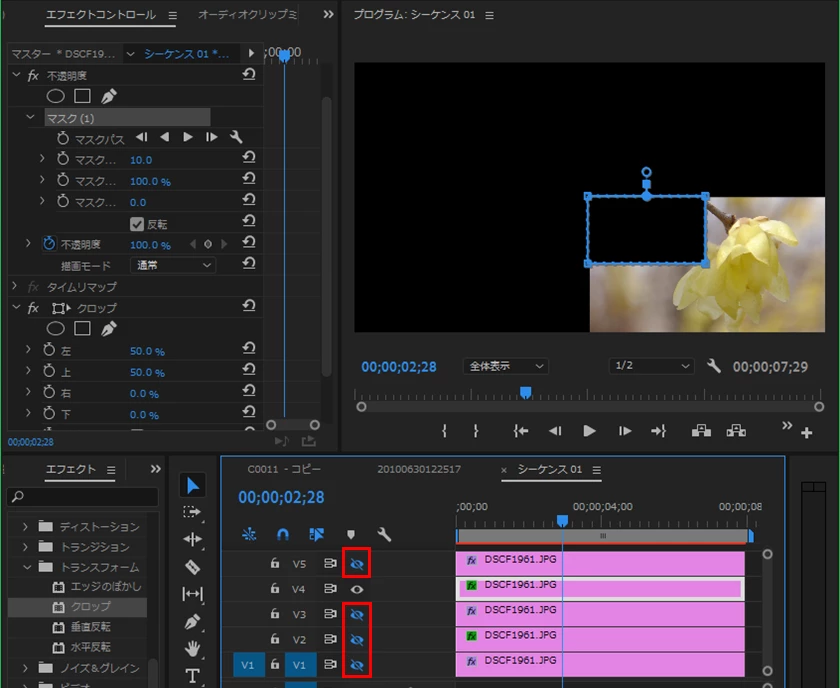Viewport: 840px width, 688px height.
Task: Track selected mask forward
Action: (x=188, y=138)
